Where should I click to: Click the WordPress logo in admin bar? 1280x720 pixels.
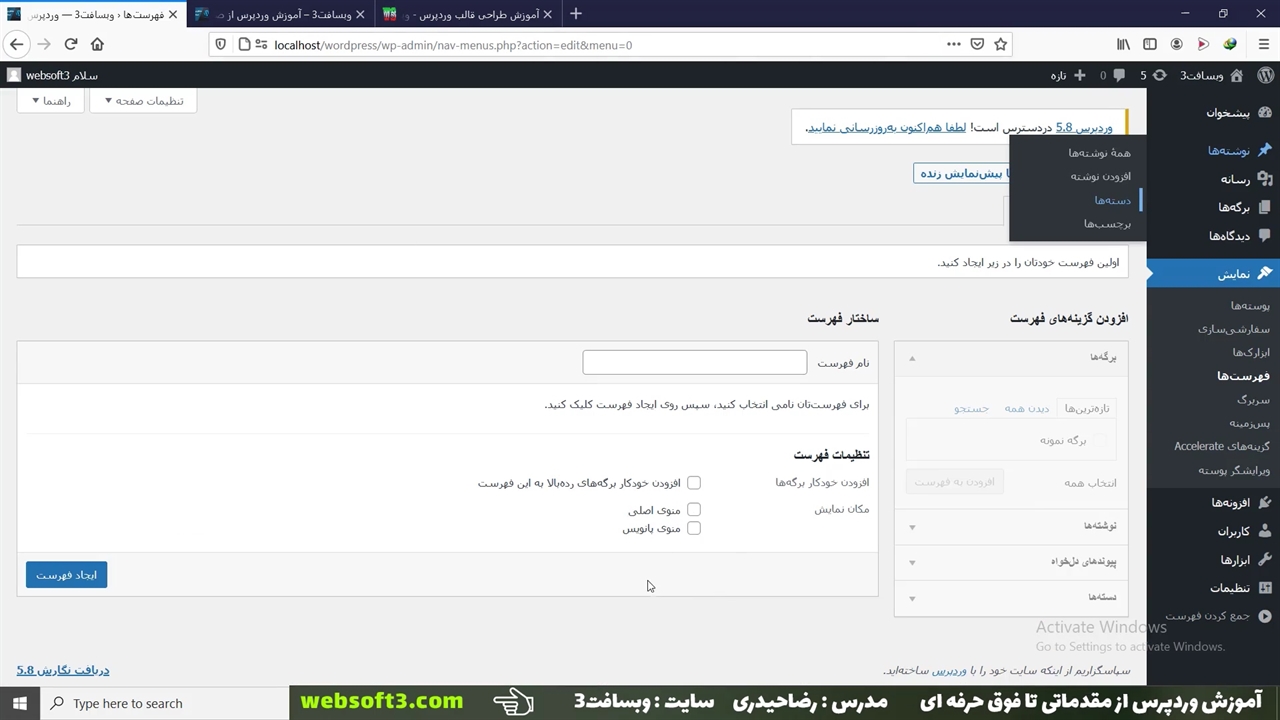point(1265,75)
